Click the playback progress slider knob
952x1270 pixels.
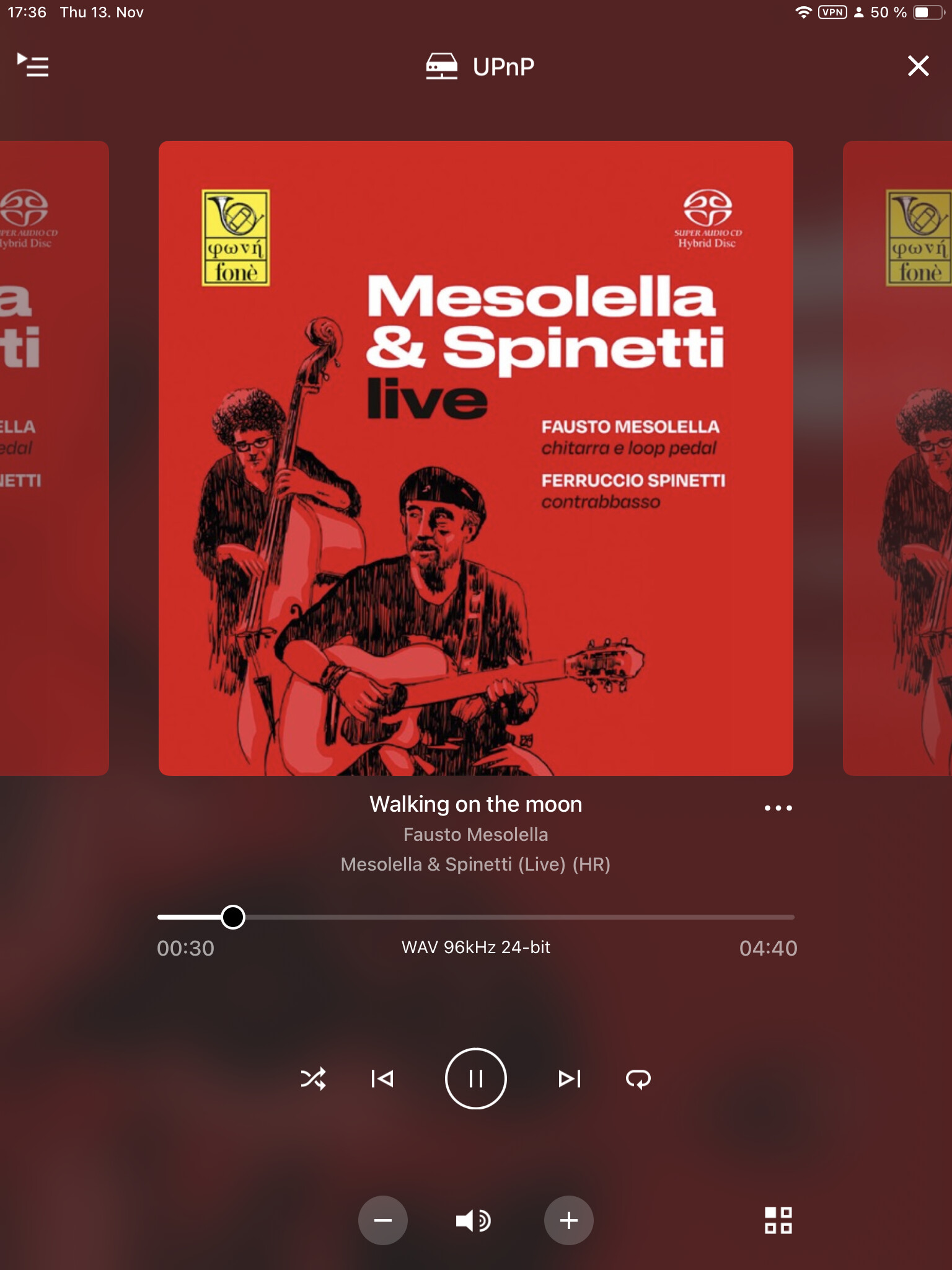pos(233,917)
